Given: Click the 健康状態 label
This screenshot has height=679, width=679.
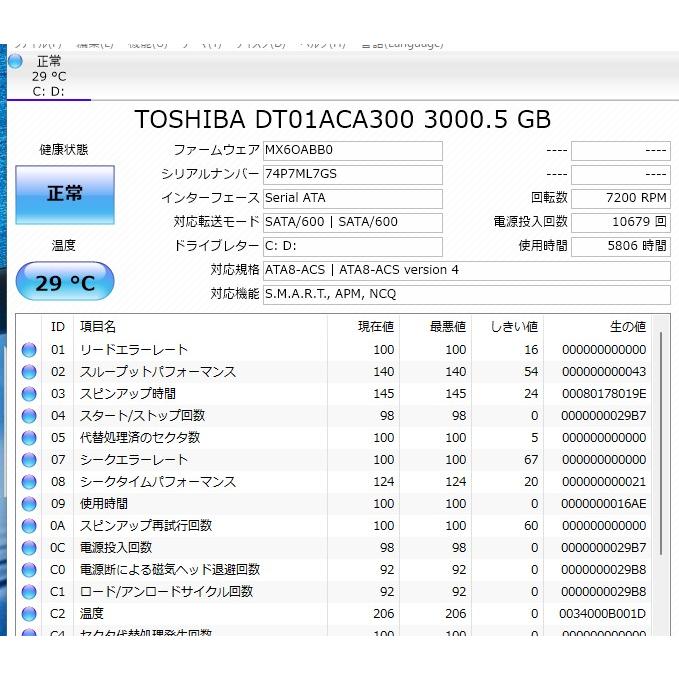Looking at the screenshot, I should click(64, 150).
